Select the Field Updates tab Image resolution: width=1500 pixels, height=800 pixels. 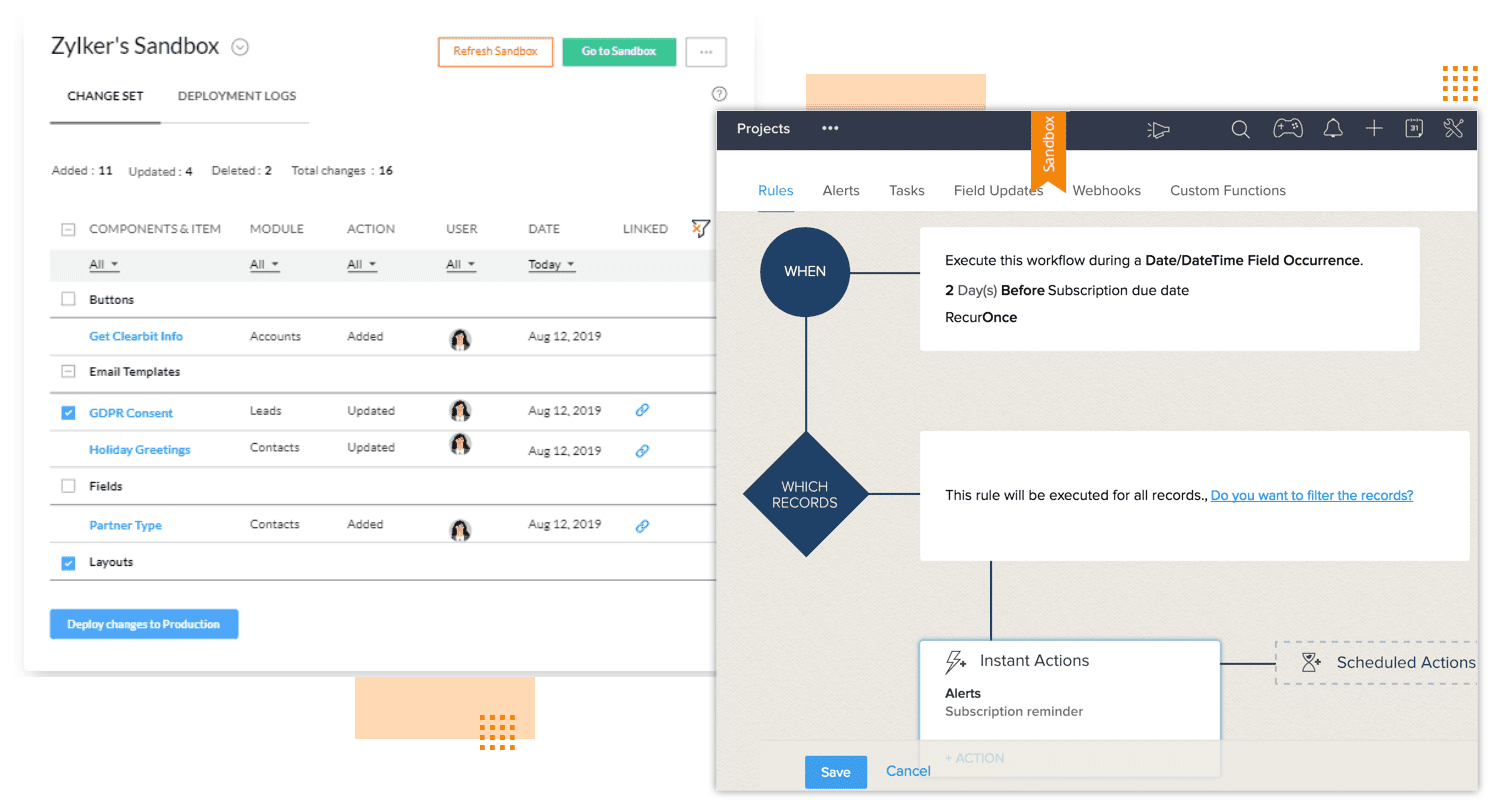[998, 190]
